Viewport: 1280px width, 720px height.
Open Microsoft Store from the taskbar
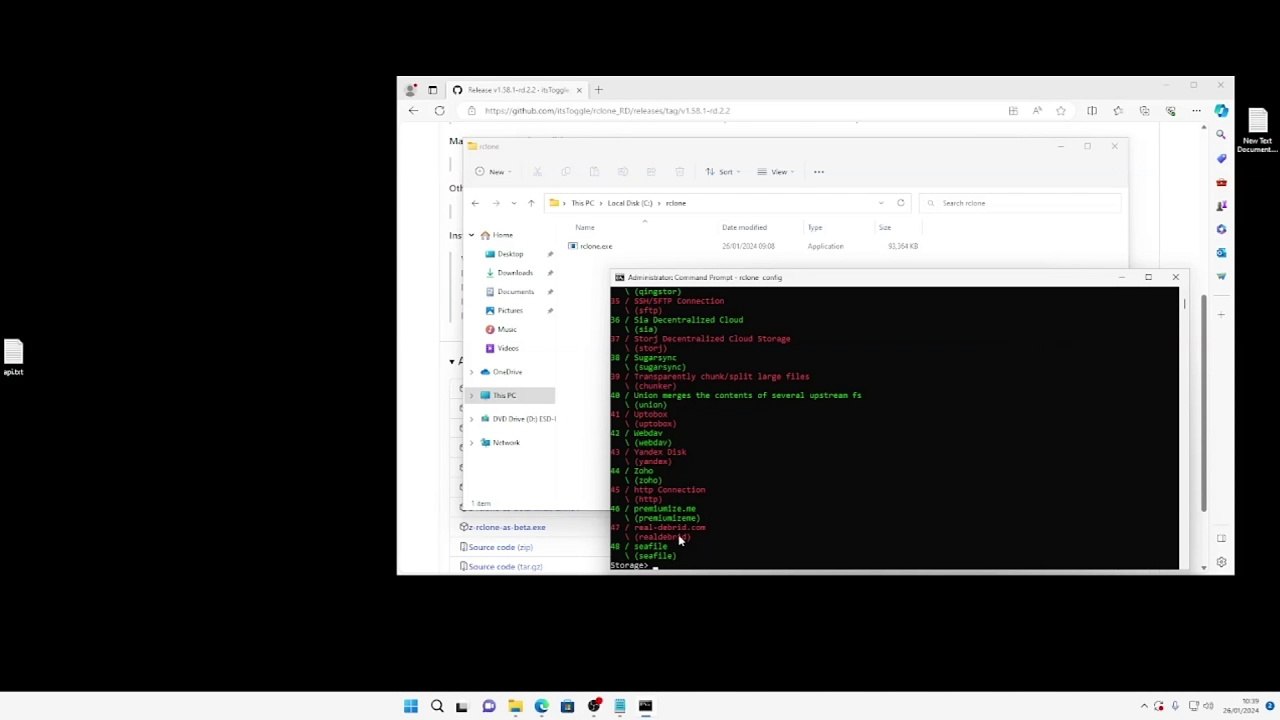(567, 707)
